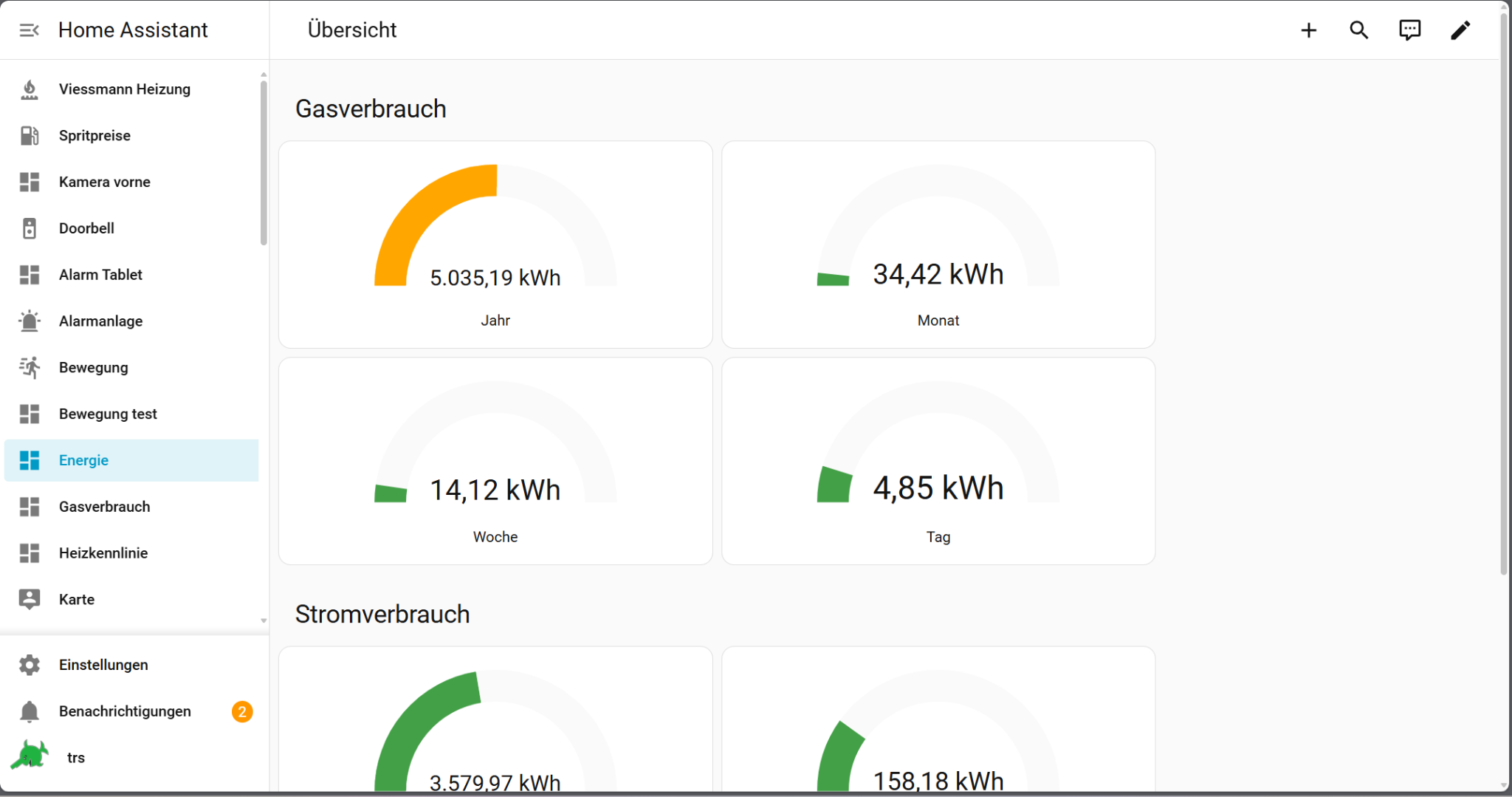
Task: Click the Übersicht view title
Action: pyautogui.click(x=352, y=30)
